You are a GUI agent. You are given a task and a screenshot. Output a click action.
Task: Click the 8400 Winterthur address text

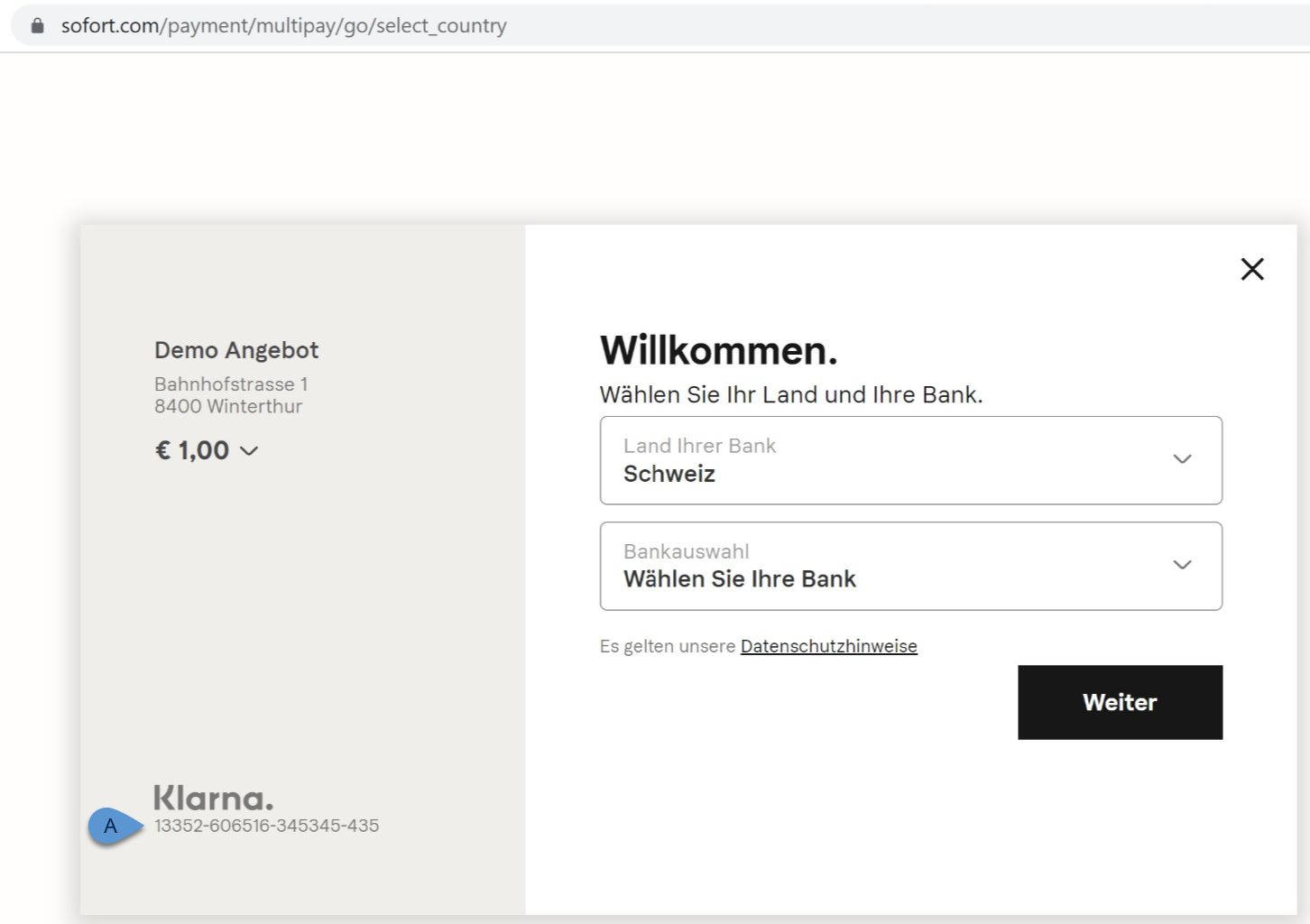click(x=228, y=406)
